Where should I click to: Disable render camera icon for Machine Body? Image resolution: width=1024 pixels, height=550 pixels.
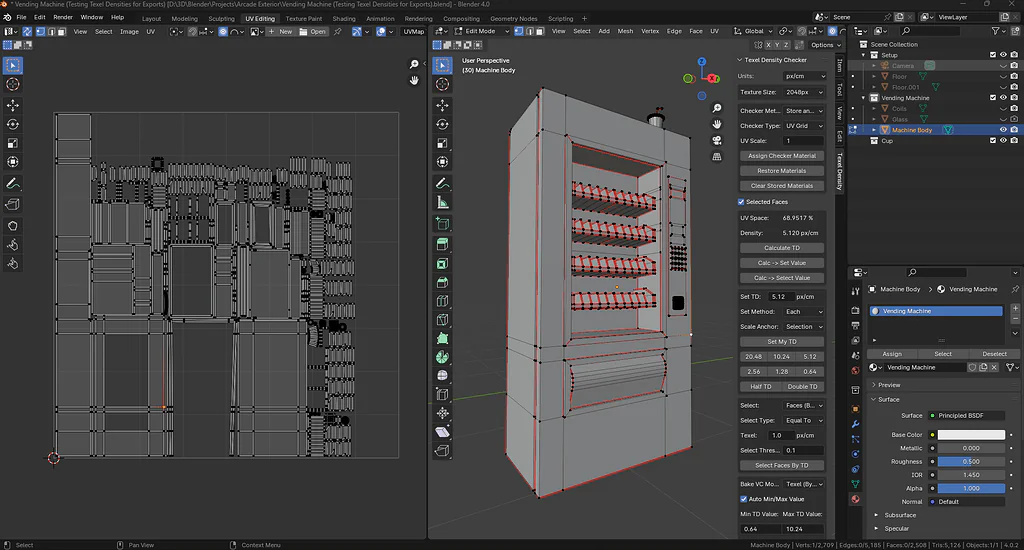[x=1014, y=130]
